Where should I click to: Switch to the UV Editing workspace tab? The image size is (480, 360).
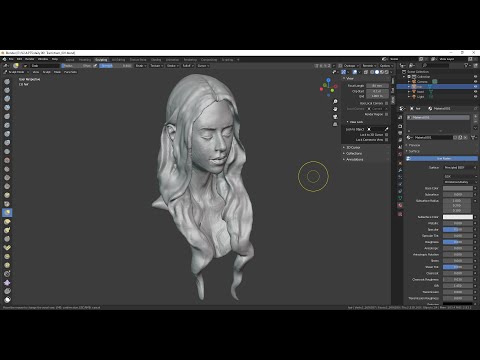(x=118, y=60)
